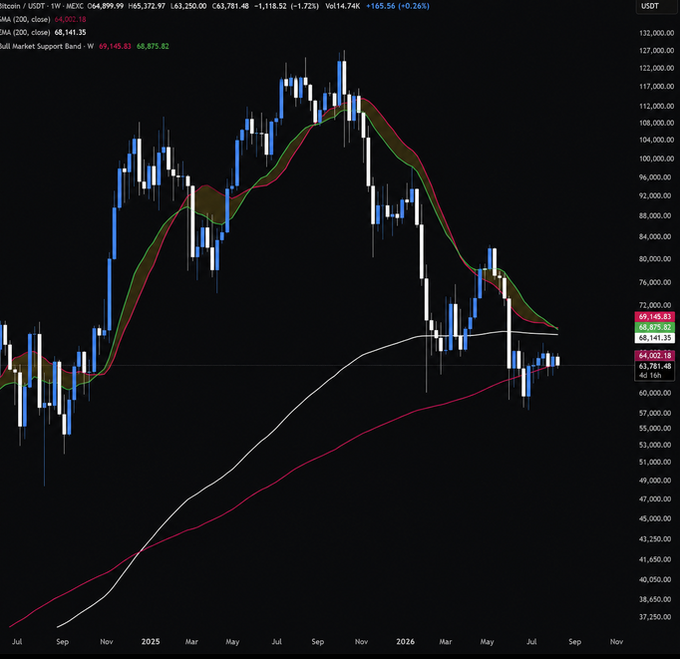Viewport: 680px width, 659px height.
Task: Click the 122,000.00 price scale label
Action: point(657,68)
